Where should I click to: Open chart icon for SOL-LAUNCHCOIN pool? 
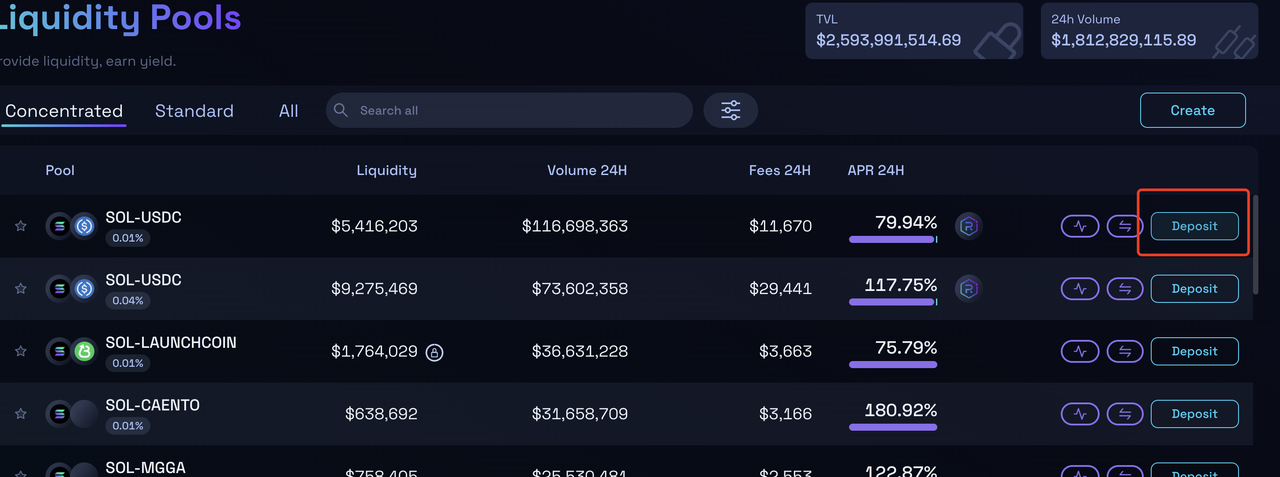(1079, 351)
